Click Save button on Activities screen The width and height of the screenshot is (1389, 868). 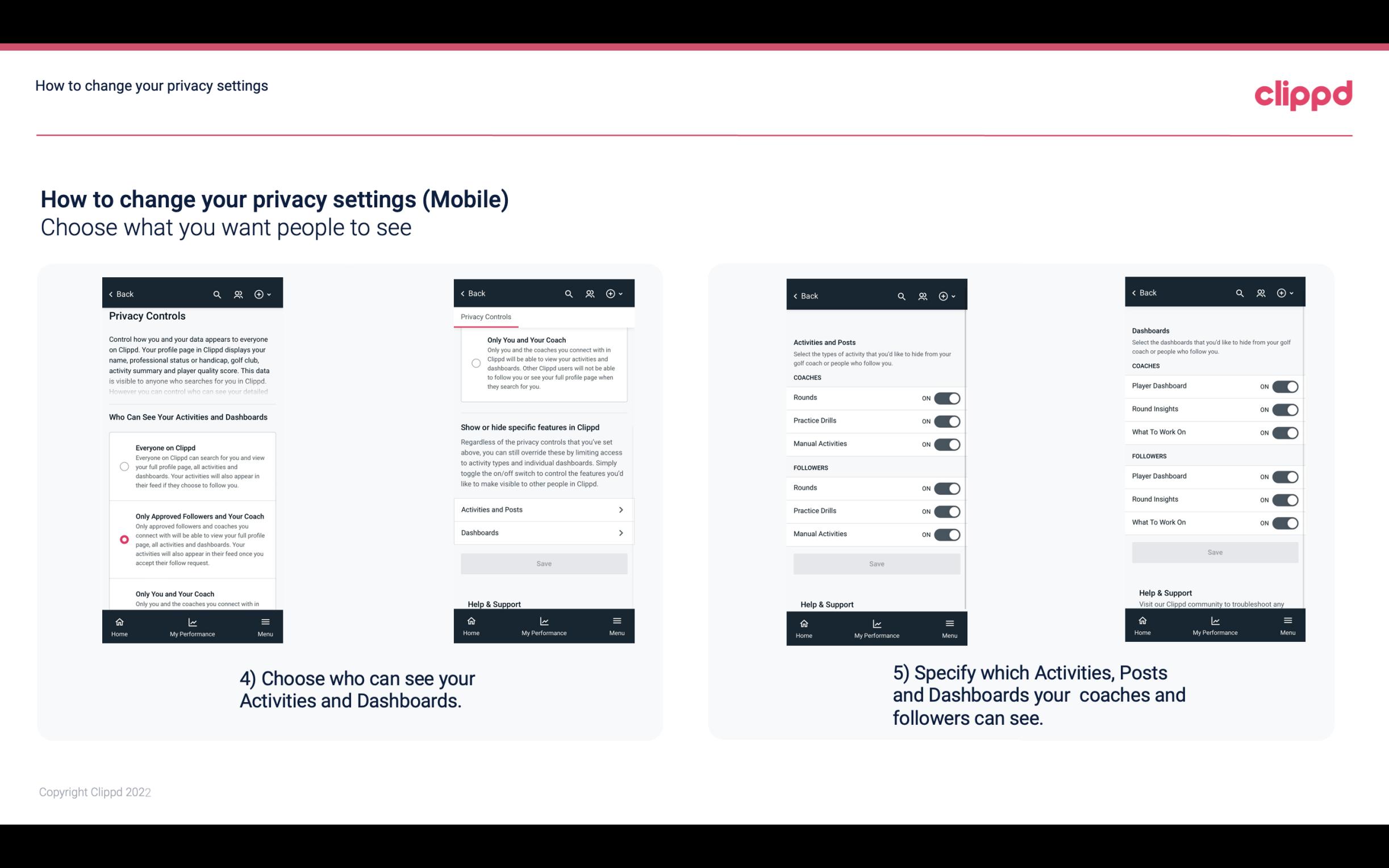point(876,563)
